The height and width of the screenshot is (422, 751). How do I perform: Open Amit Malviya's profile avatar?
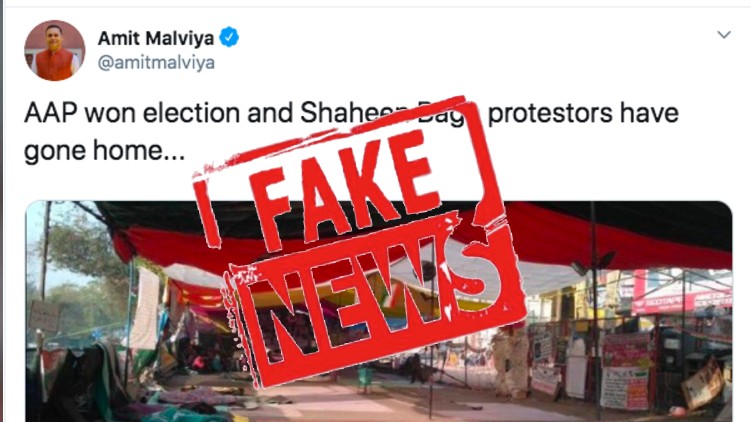[x=55, y=50]
